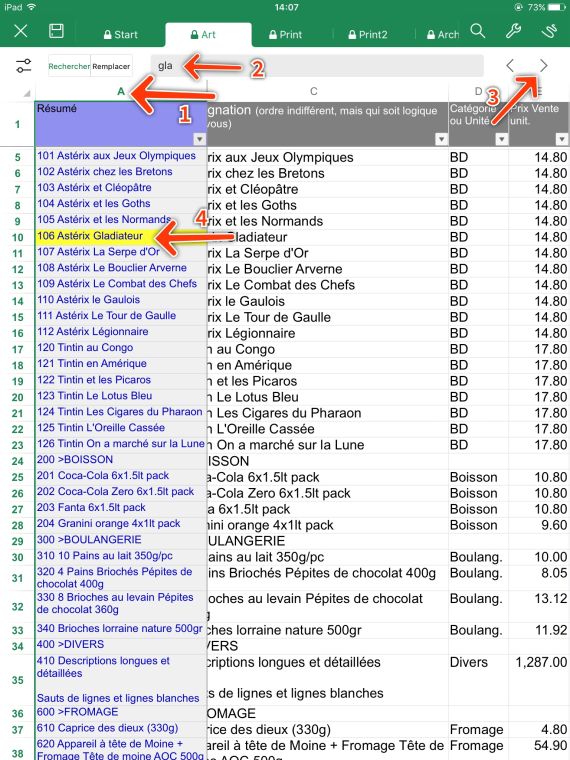Viewport: 570px width, 760px height.
Task: Select column A header
Action: point(121,91)
